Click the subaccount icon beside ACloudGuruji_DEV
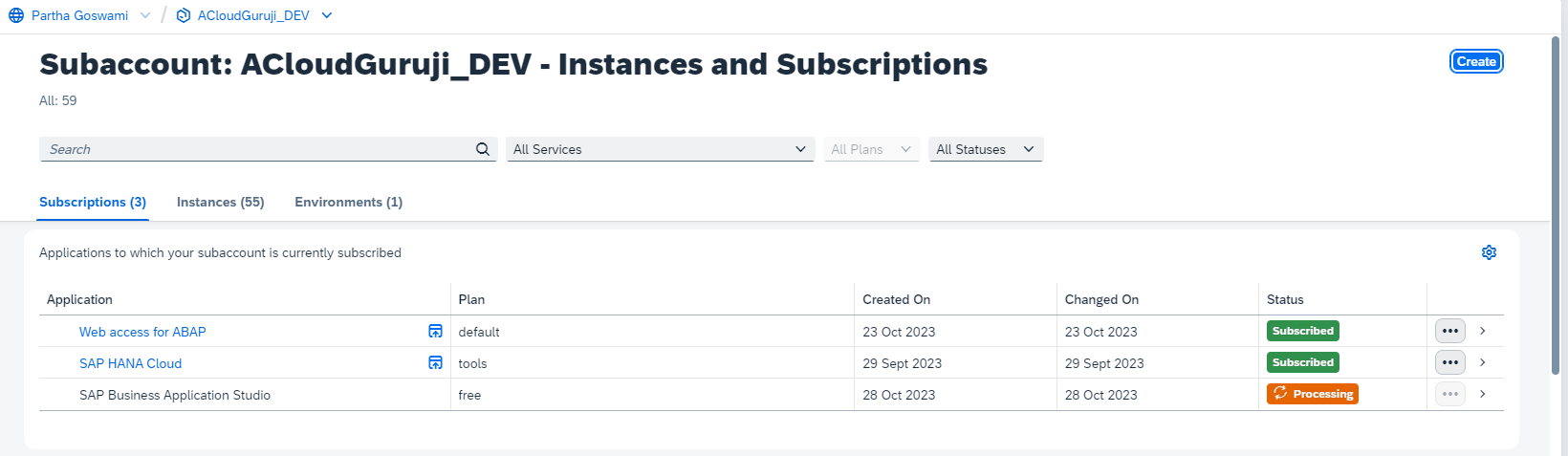This screenshot has height=456, width=1568. 184,16
